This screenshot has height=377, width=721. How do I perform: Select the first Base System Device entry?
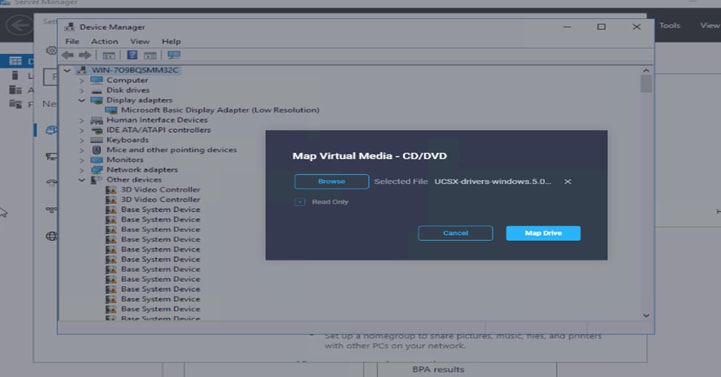(160, 210)
